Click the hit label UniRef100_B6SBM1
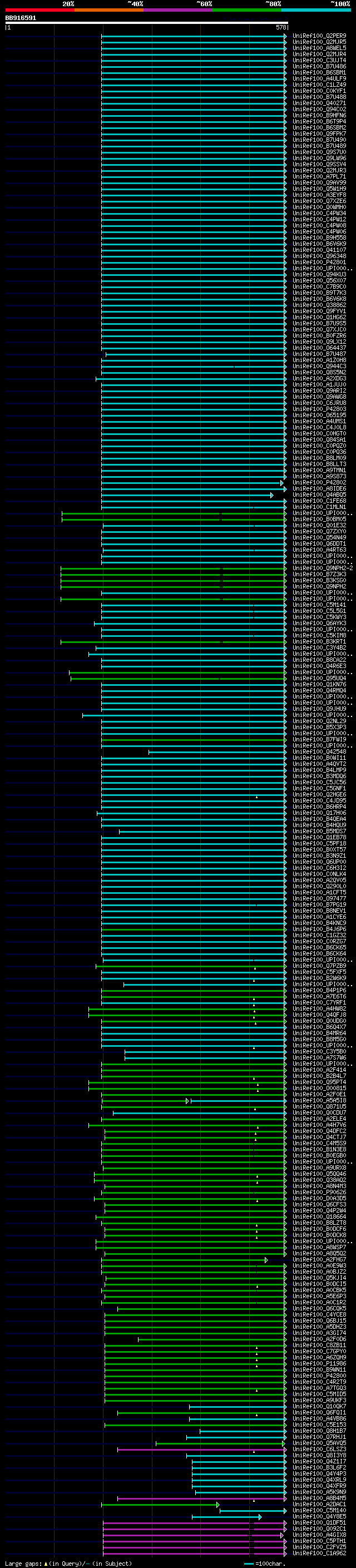The width and height of the screenshot is (356, 1568). pos(319,72)
